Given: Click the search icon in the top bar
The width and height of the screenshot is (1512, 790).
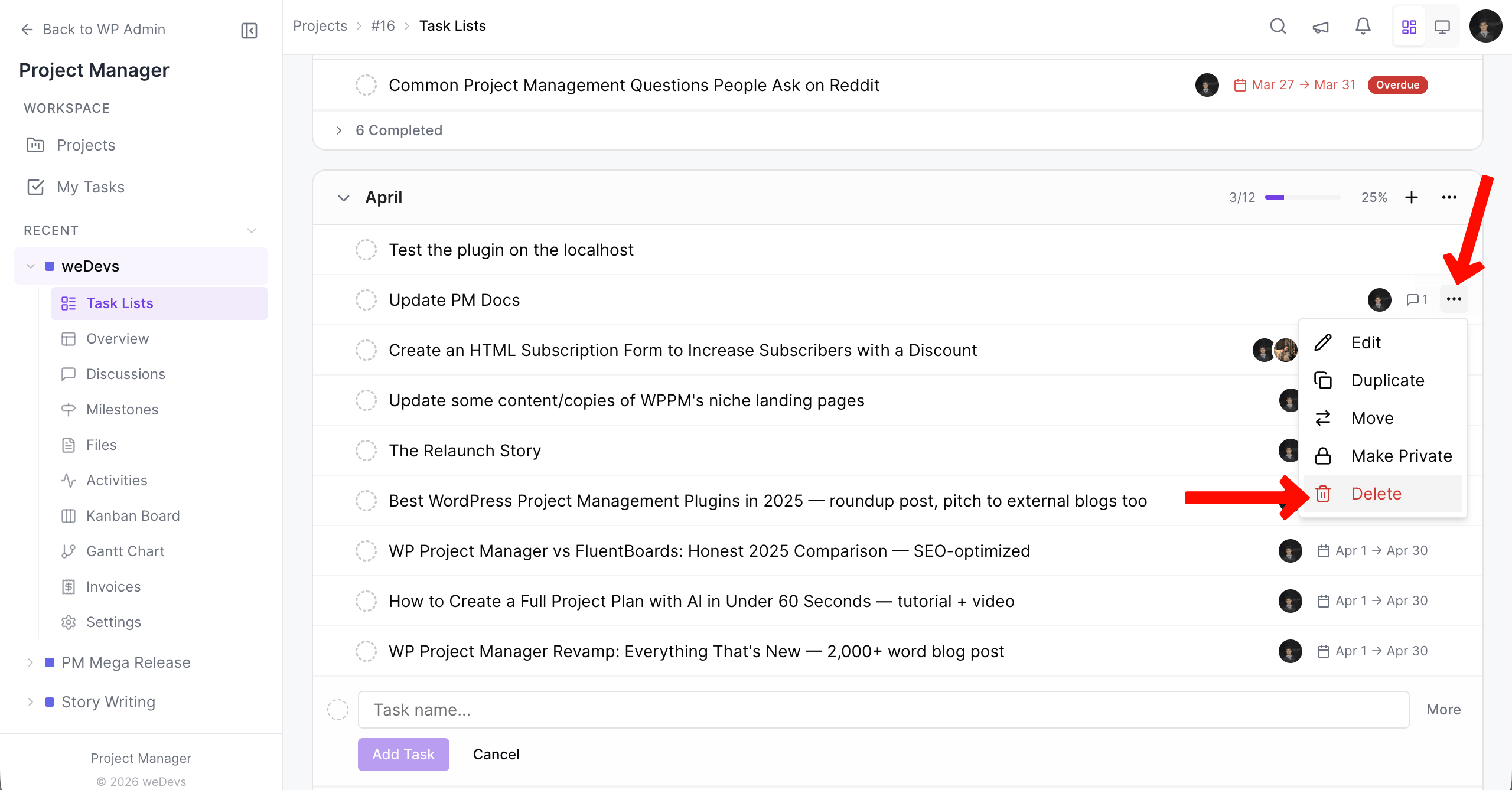Looking at the screenshot, I should (x=1278, y=27).
